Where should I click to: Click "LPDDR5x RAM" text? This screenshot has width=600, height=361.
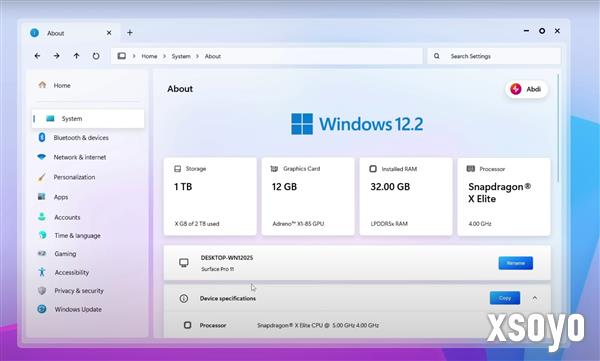point(389,224)
